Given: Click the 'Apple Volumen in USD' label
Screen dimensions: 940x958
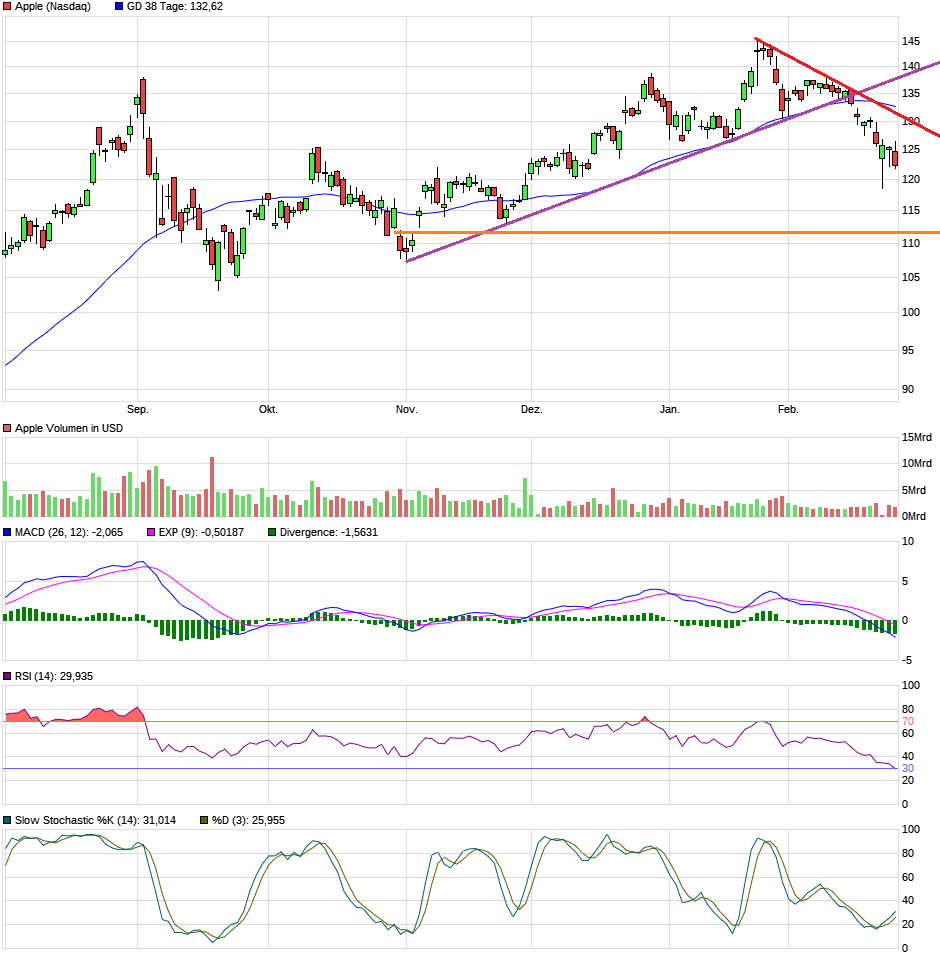Looking at the screenshot, I should [69, 428].
